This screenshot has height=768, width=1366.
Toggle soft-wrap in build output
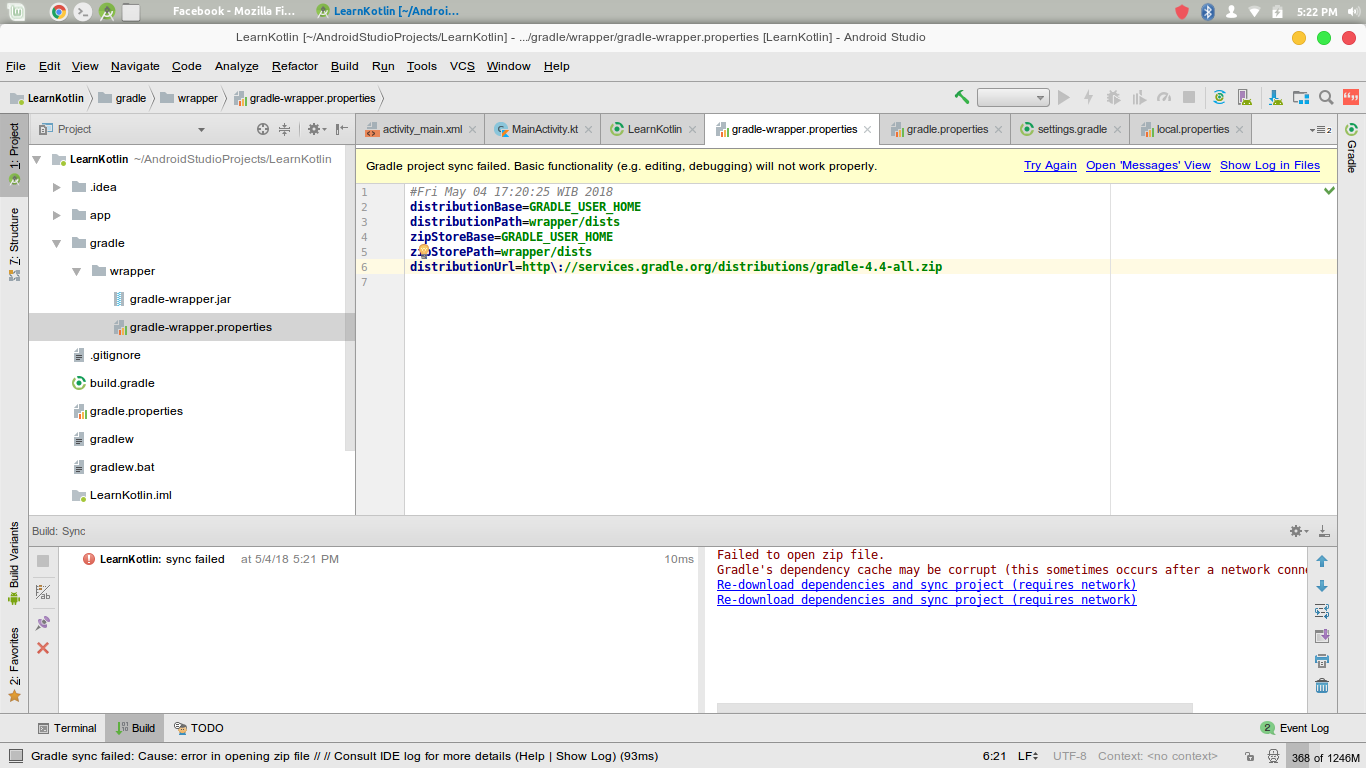[1322, 611]
